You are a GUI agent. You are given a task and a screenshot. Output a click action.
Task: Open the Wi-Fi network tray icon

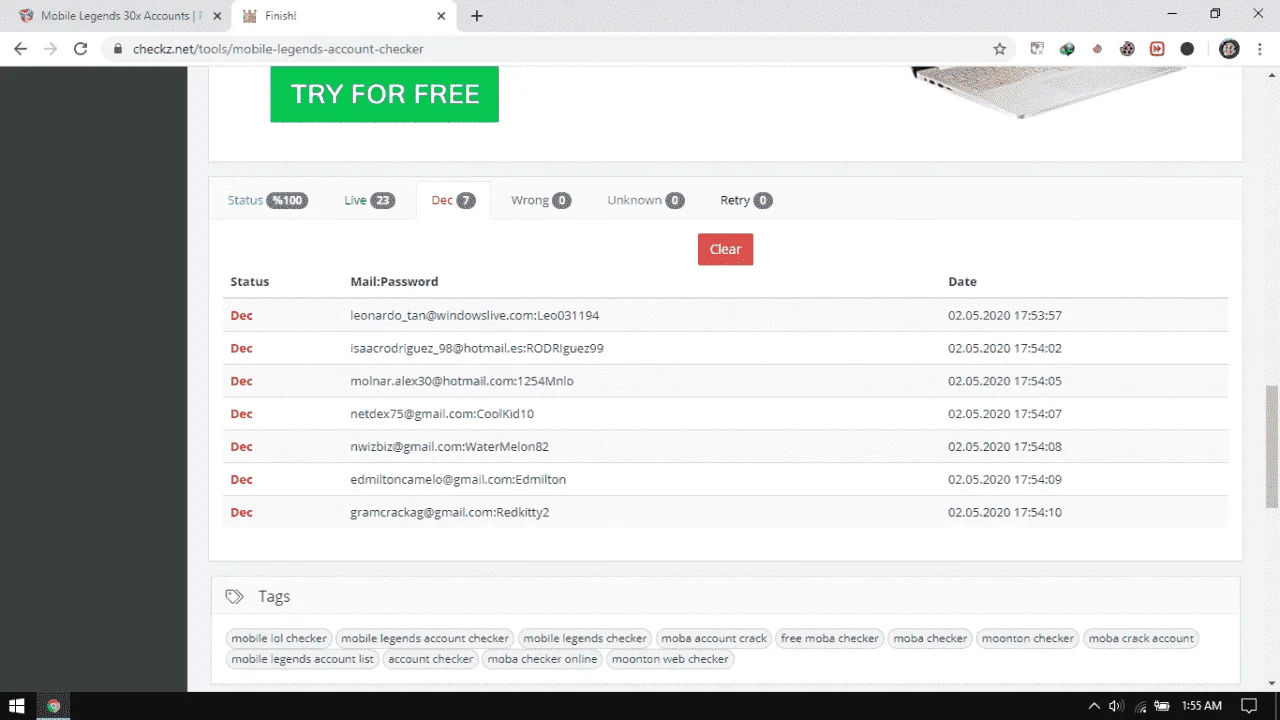pos(1142,706)
